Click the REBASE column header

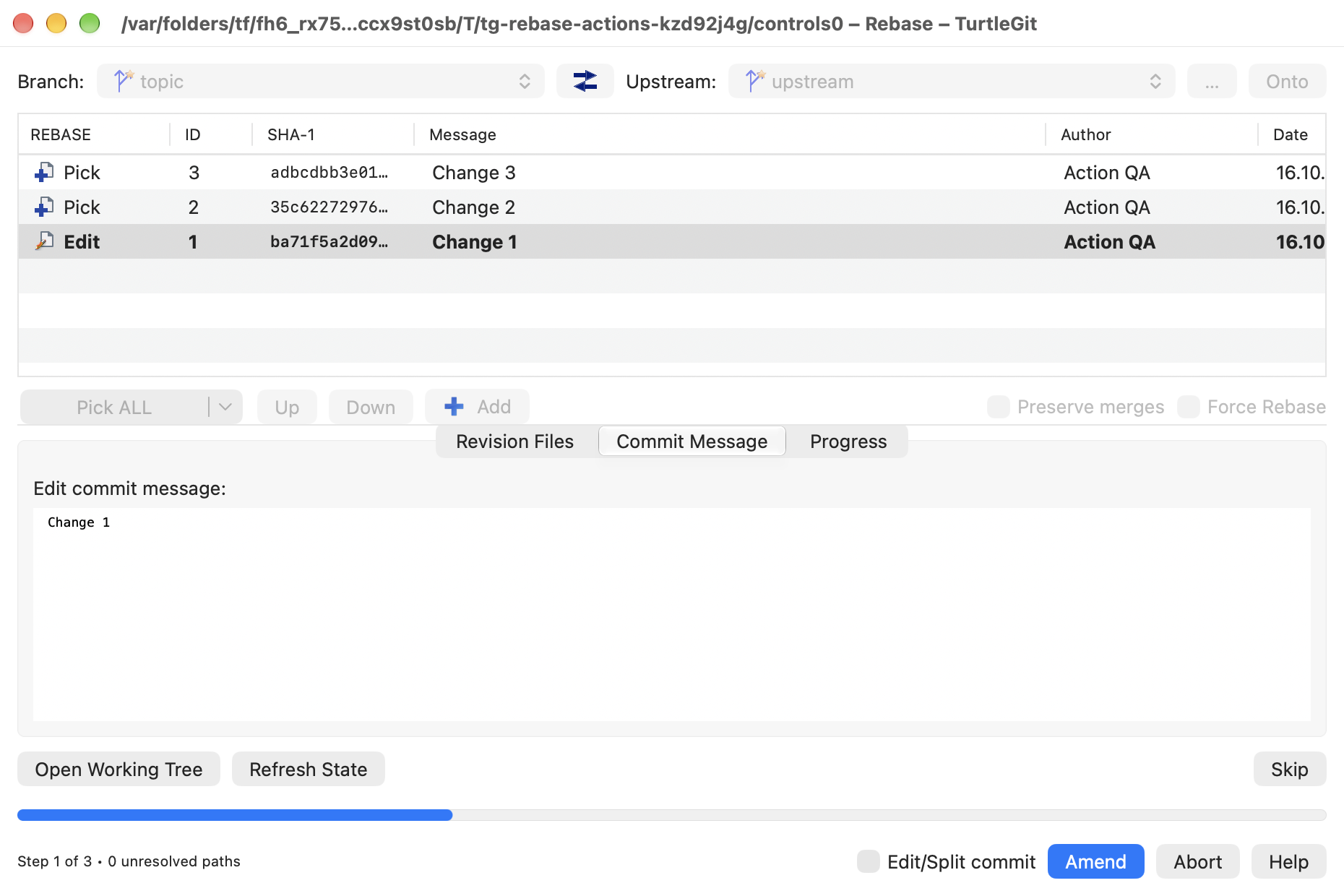94,134
